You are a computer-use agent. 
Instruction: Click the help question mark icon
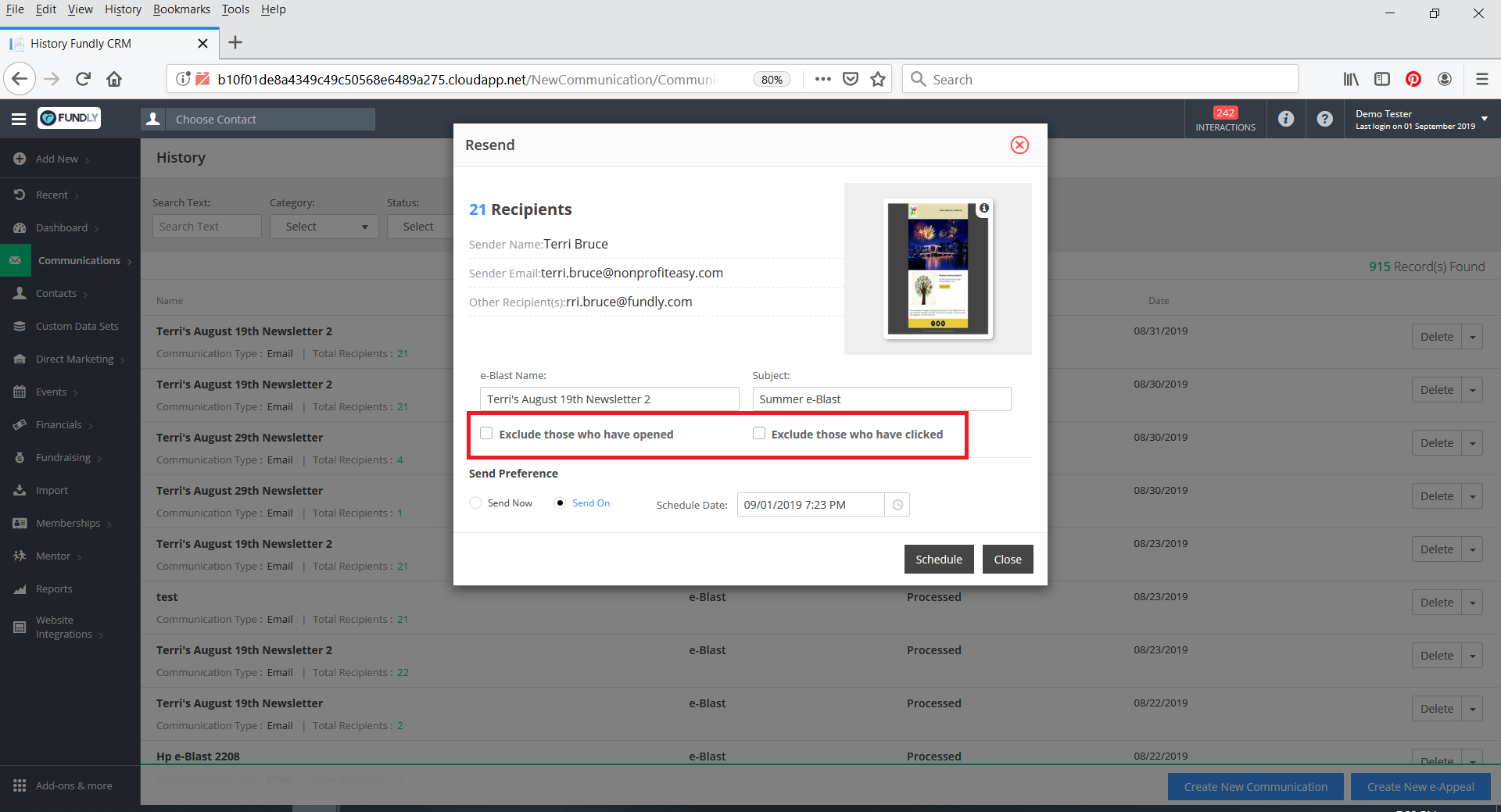point(1324,119)
